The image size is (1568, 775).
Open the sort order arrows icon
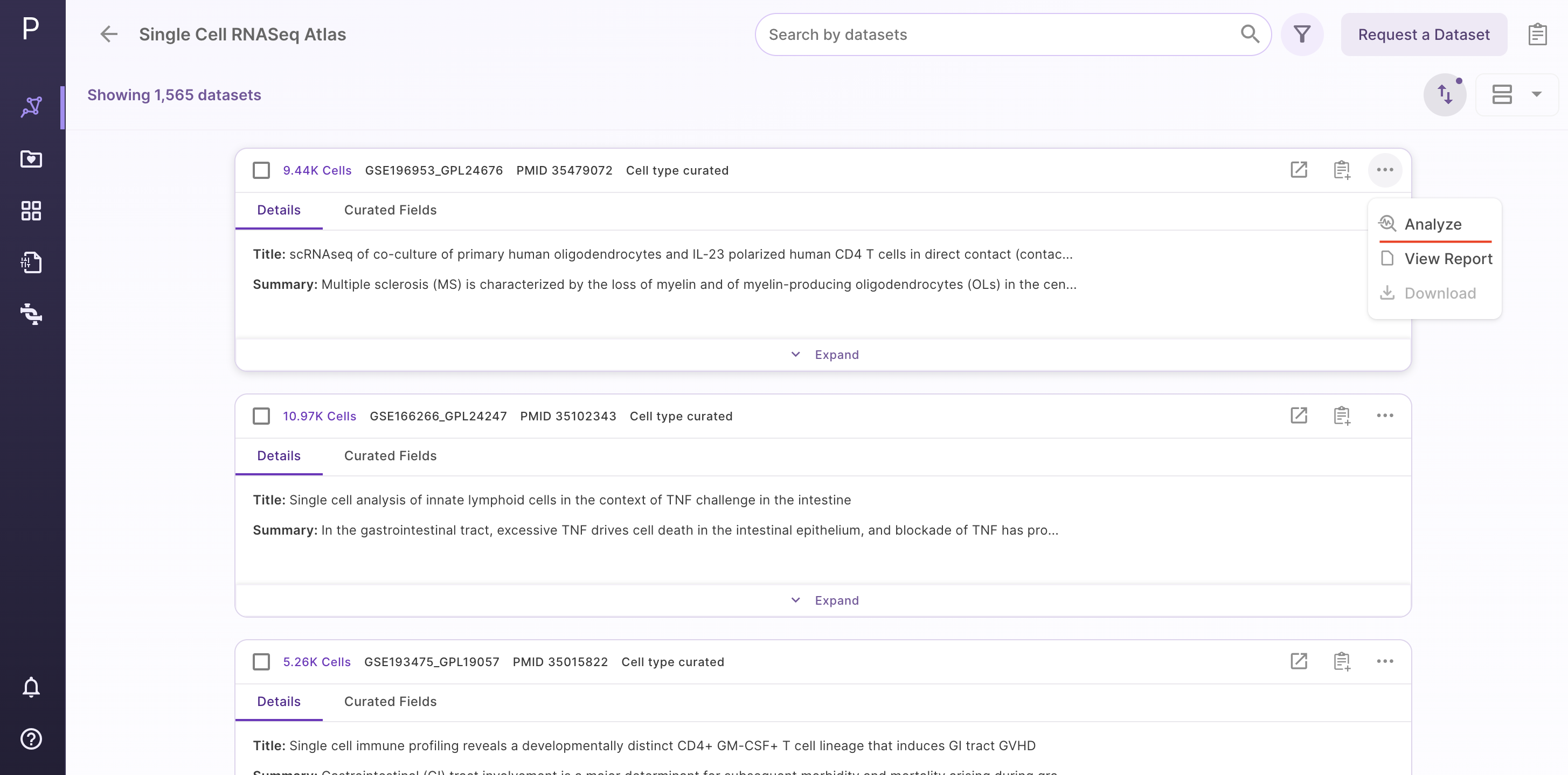click(1445, 94)
